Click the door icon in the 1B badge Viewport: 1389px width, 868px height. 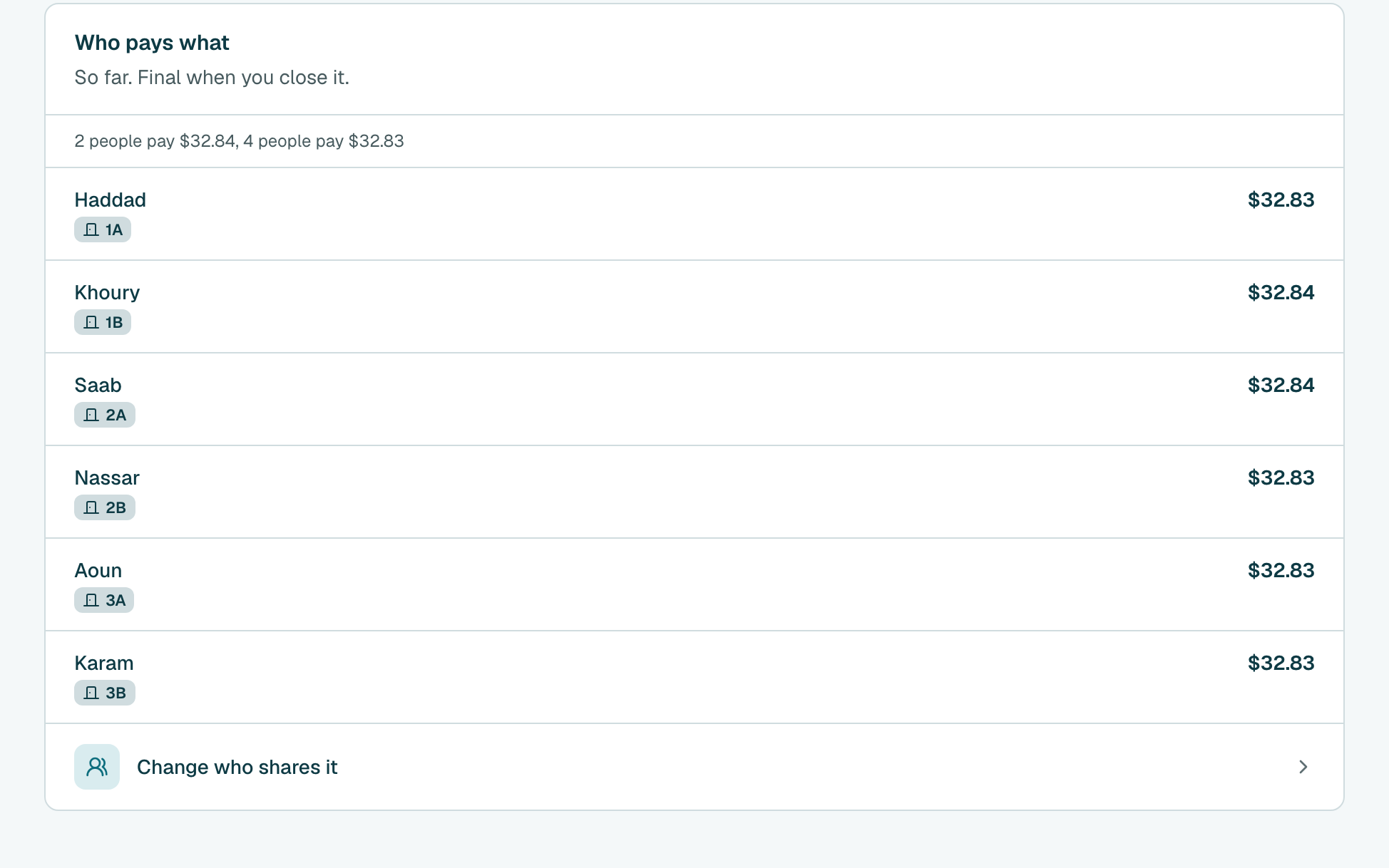click(x=91, y=322)
